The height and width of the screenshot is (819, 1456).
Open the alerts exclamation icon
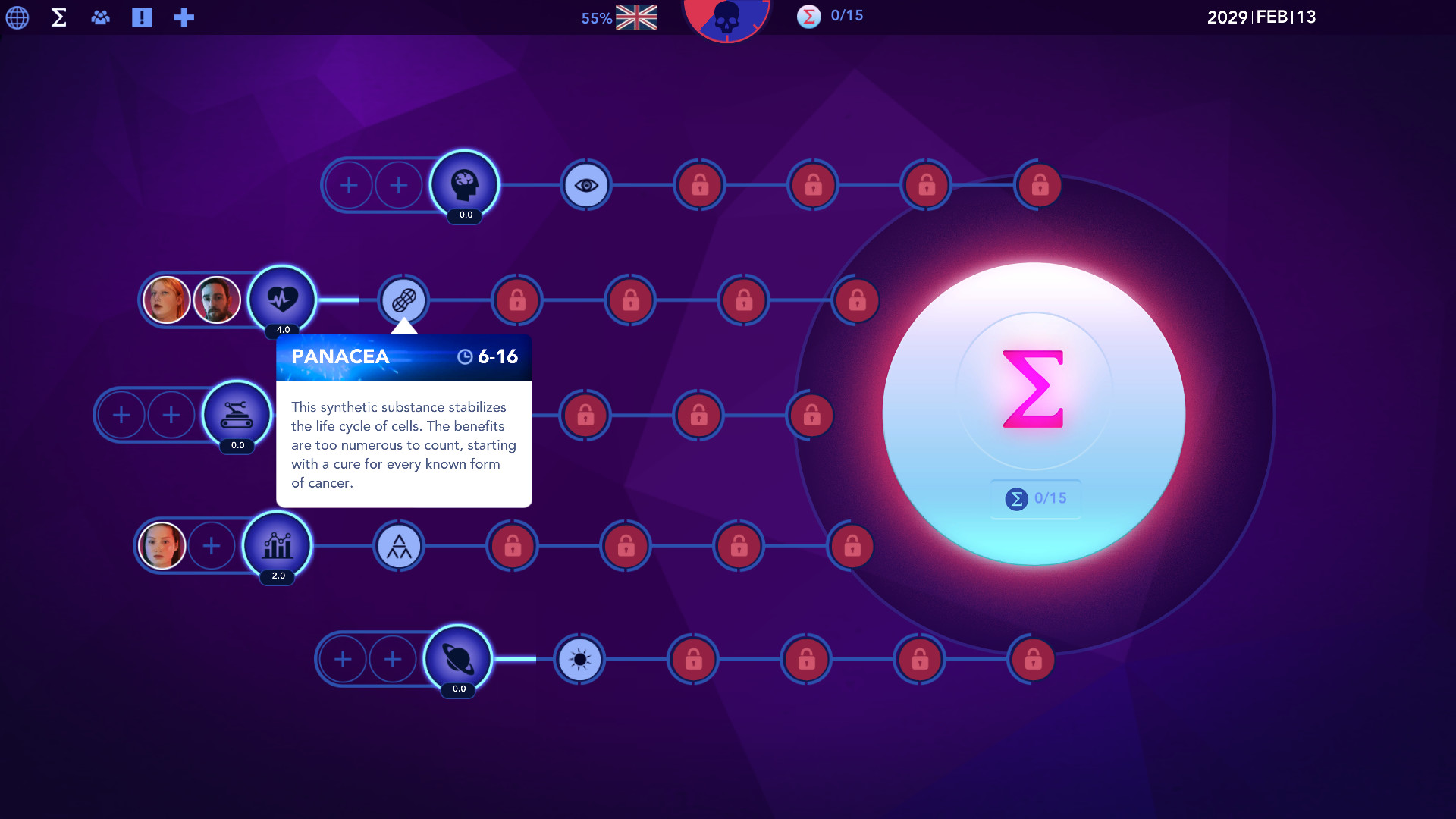tap(142, 17)
